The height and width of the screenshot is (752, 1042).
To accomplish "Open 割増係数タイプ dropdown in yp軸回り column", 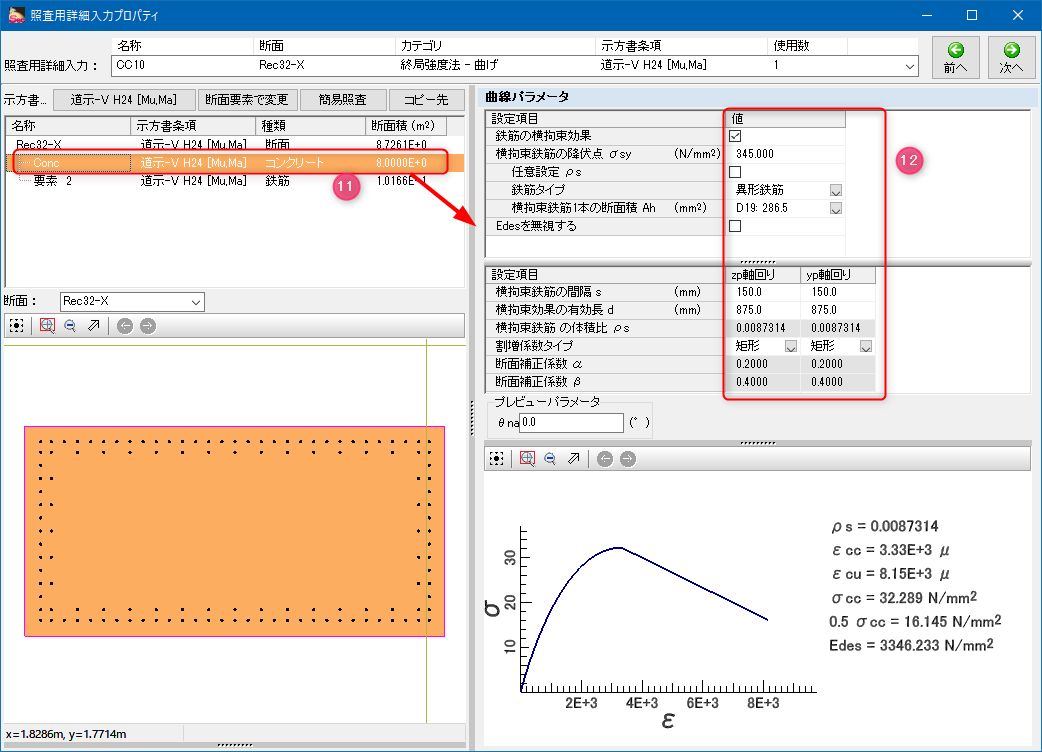I will coord(866,346).
